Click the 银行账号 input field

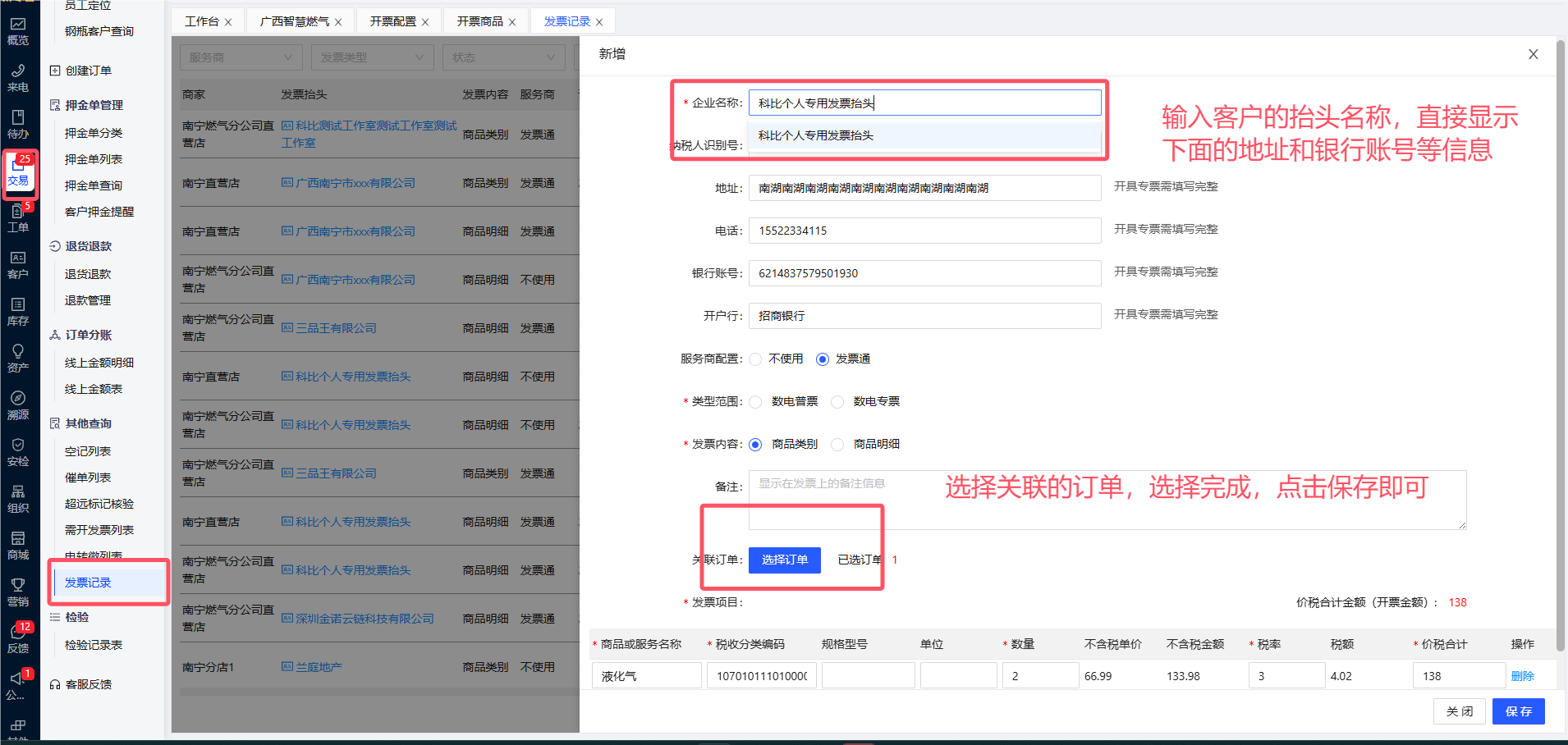924,273
